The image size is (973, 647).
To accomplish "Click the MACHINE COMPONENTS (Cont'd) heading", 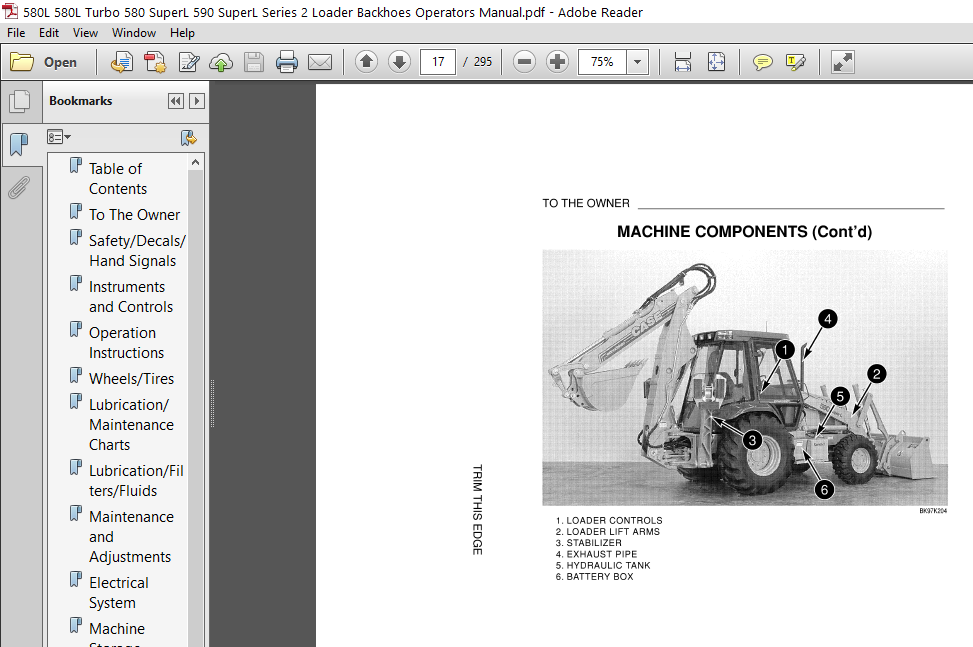I will (745, 231).
